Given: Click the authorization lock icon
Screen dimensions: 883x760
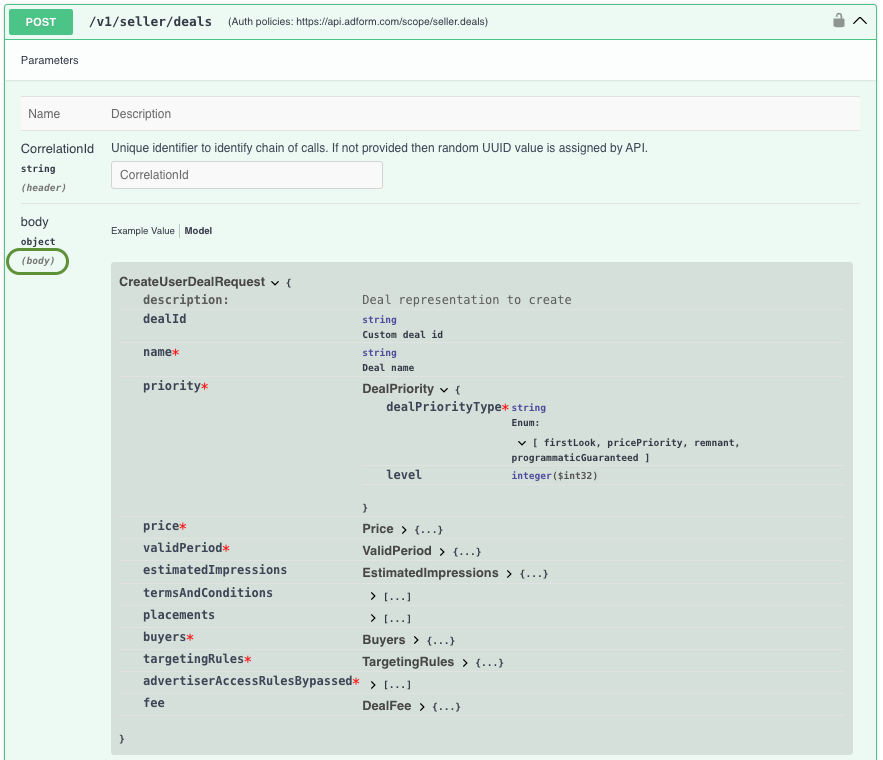Looking at the screenshot, I should click(839, 21).
